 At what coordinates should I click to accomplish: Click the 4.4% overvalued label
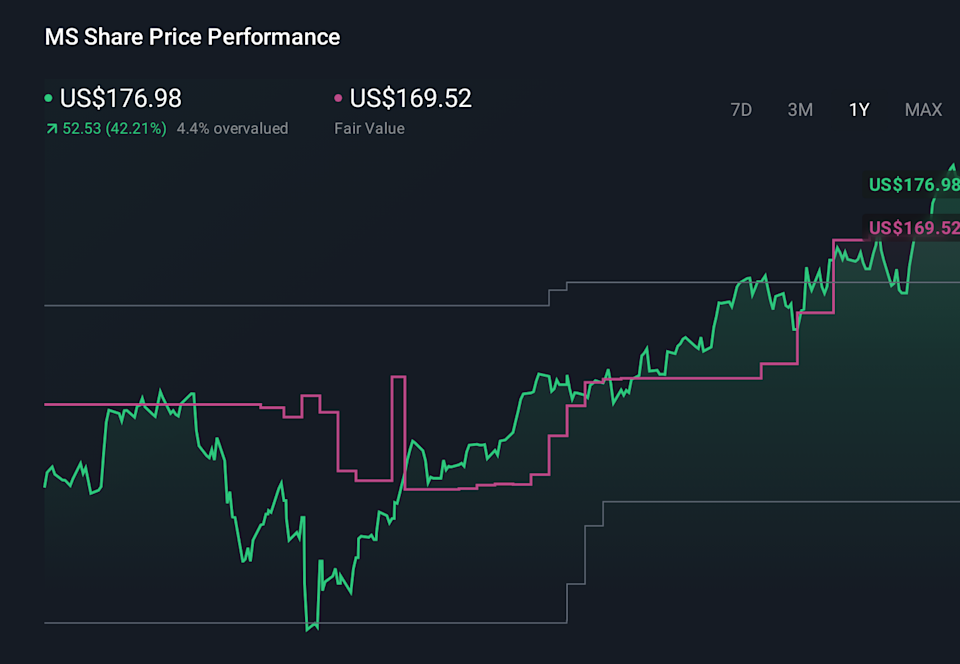tap(232, 129)
